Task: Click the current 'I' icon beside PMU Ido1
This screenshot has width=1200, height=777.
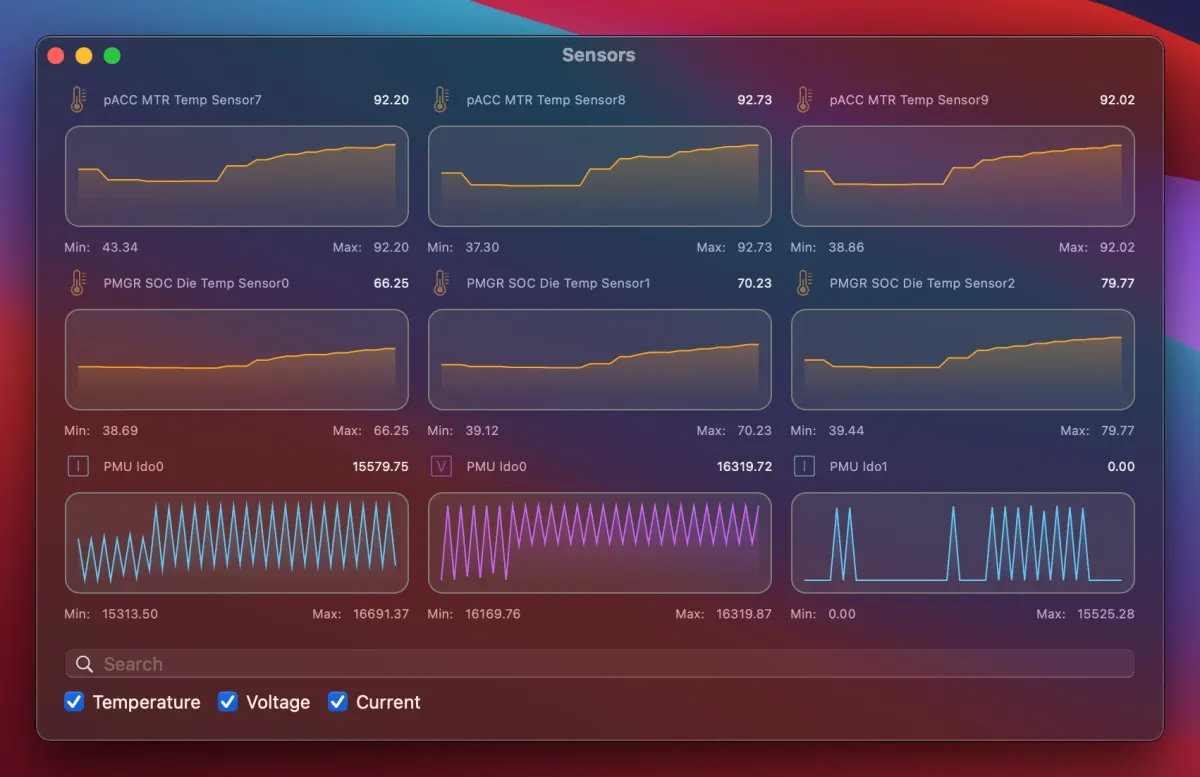Action: coord(804,466)
